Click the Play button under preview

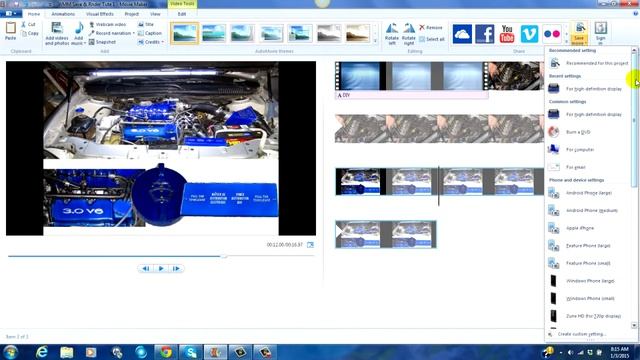(x=161, y=269)
